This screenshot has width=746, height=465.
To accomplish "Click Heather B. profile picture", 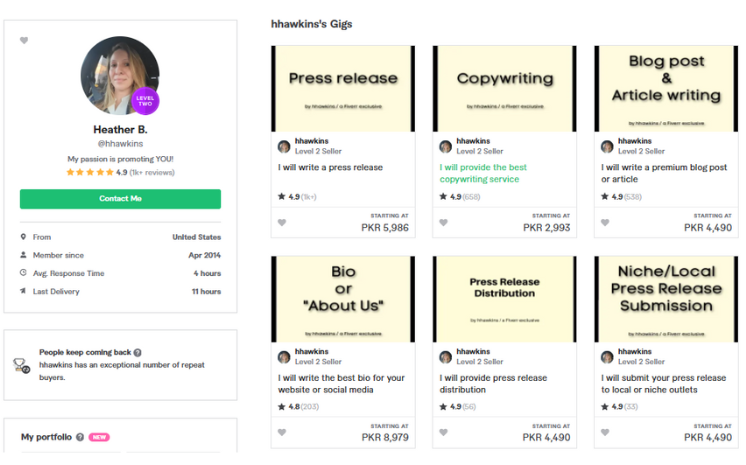I will coord(120,76).
